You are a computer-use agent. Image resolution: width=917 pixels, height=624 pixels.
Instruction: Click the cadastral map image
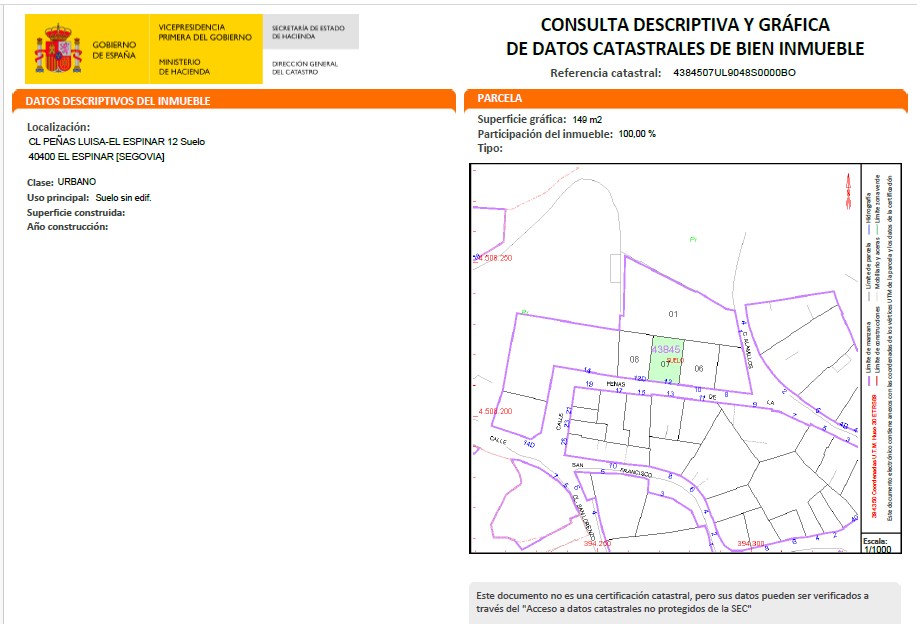666,358
